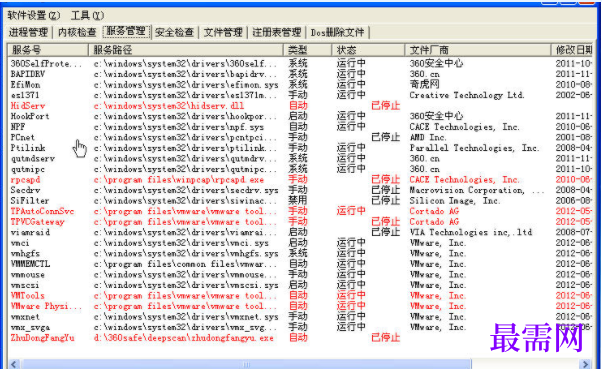Sort by 状态 column header
This screenshot has height=369, width=602.
pyautogui.click(x=368, y=50)
